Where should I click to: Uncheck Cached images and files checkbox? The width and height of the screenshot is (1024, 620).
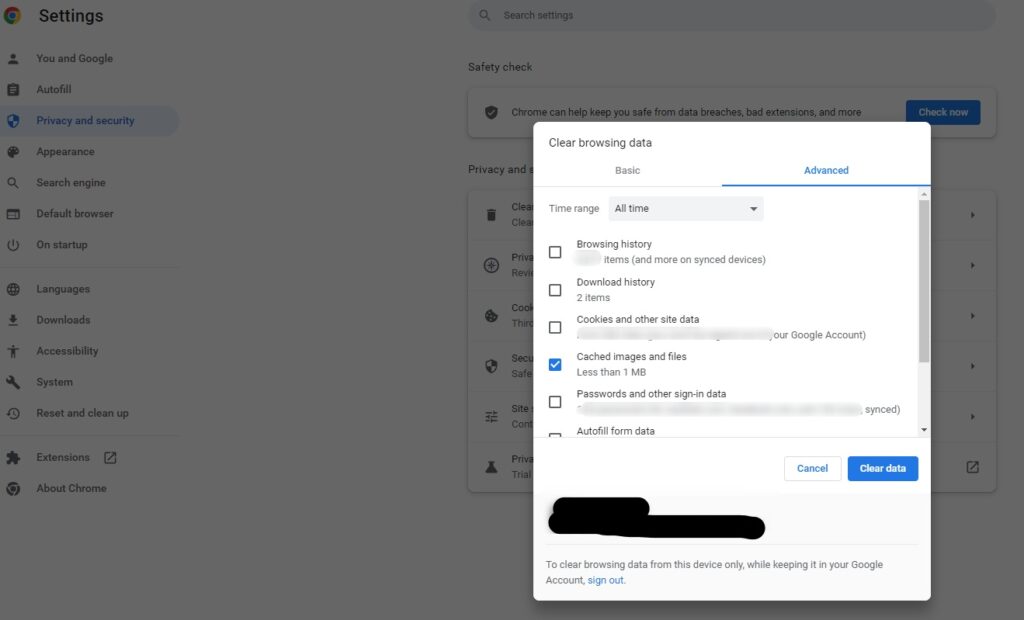tap(555, 365)
